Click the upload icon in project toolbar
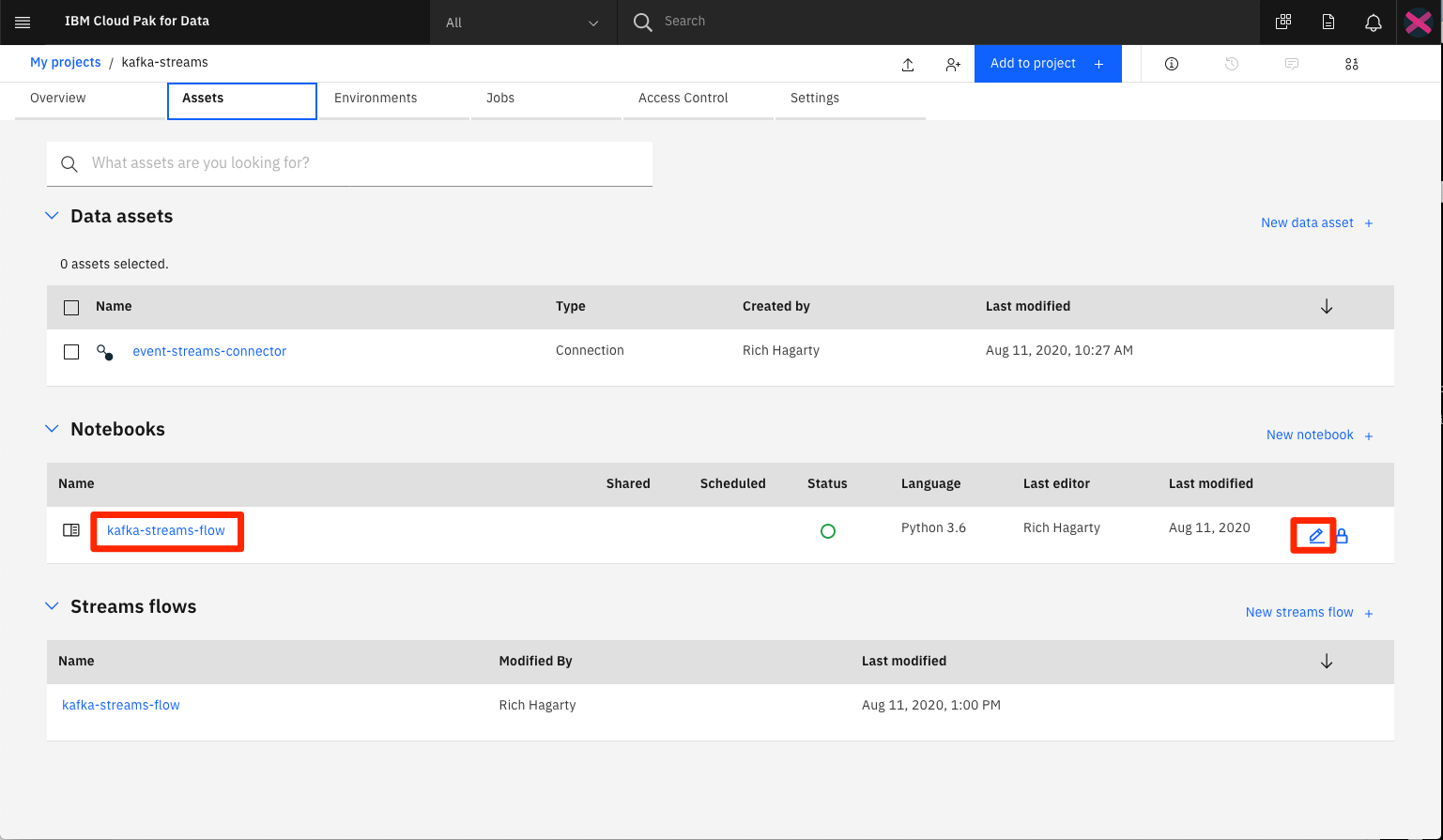 click(x=908, y=64)
